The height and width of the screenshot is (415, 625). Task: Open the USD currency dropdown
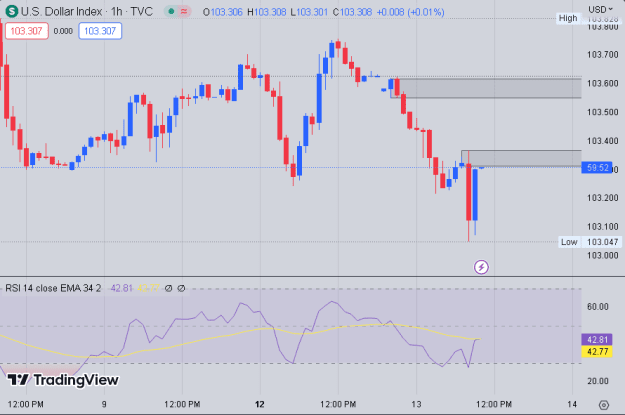pos(600,9)
